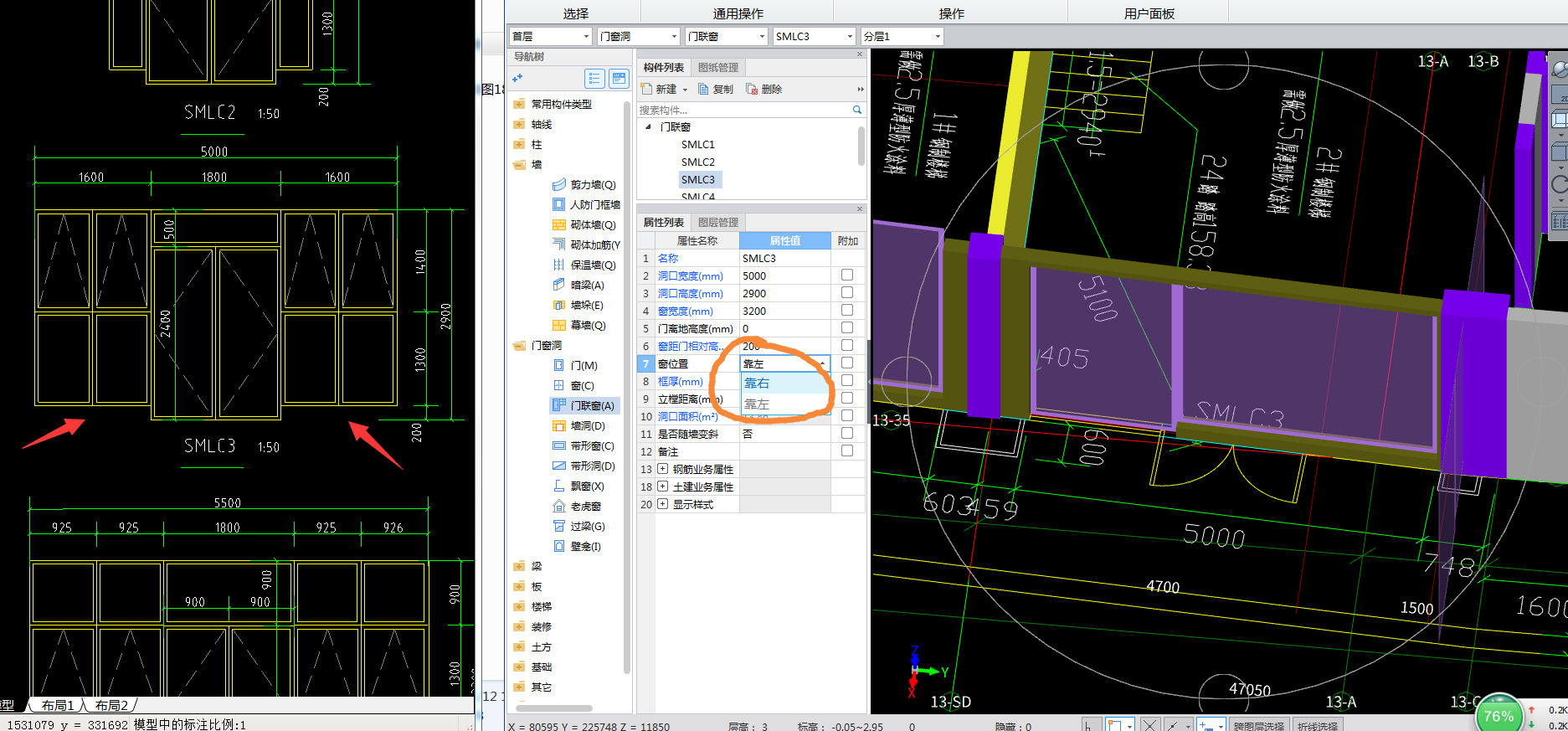Select 带形窗(C) in the navigation tree
Screen dimensions: 1568x731
(x=584, y=446)
